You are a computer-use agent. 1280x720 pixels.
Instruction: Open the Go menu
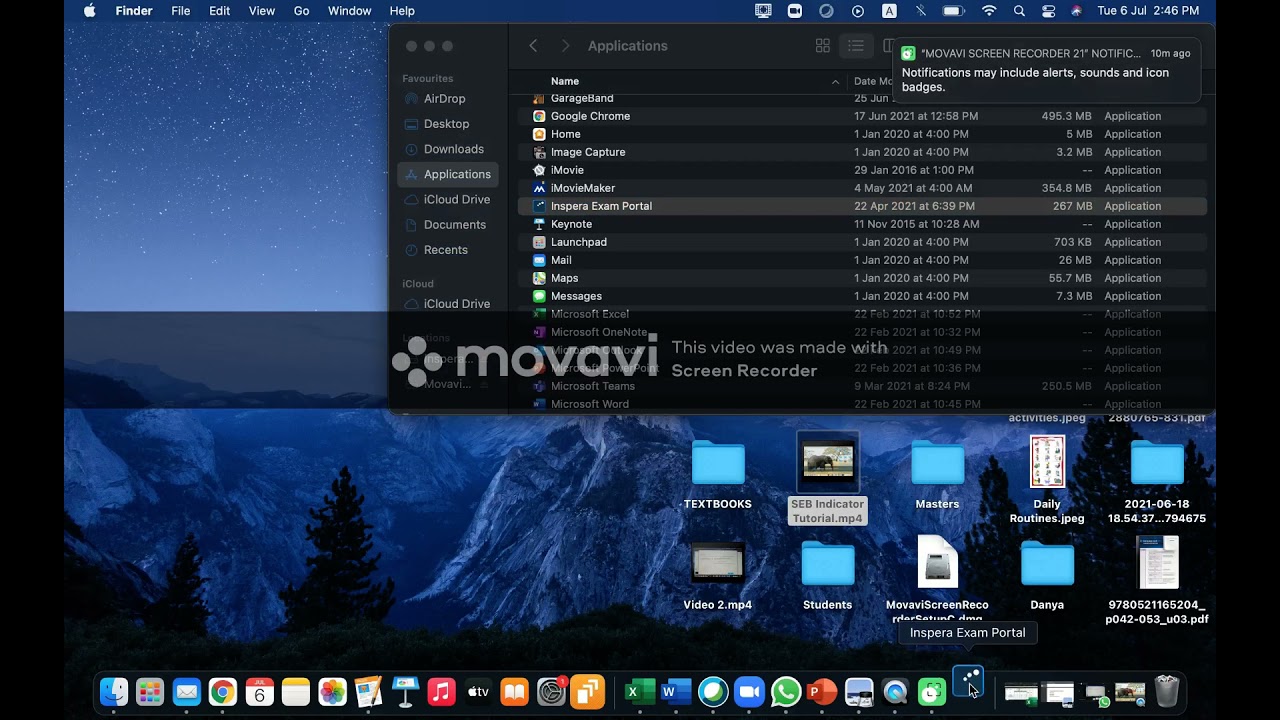(302, 11)
